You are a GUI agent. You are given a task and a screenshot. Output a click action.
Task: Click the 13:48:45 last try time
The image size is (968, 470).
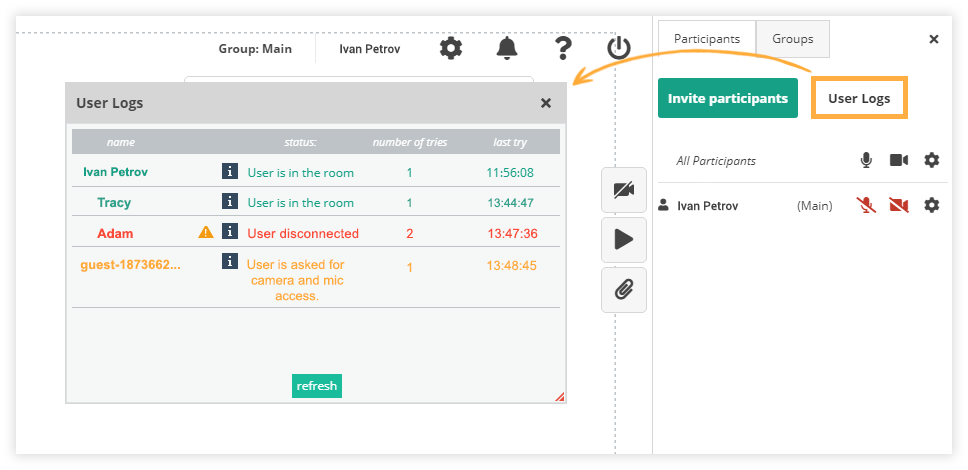coord(511,266)
